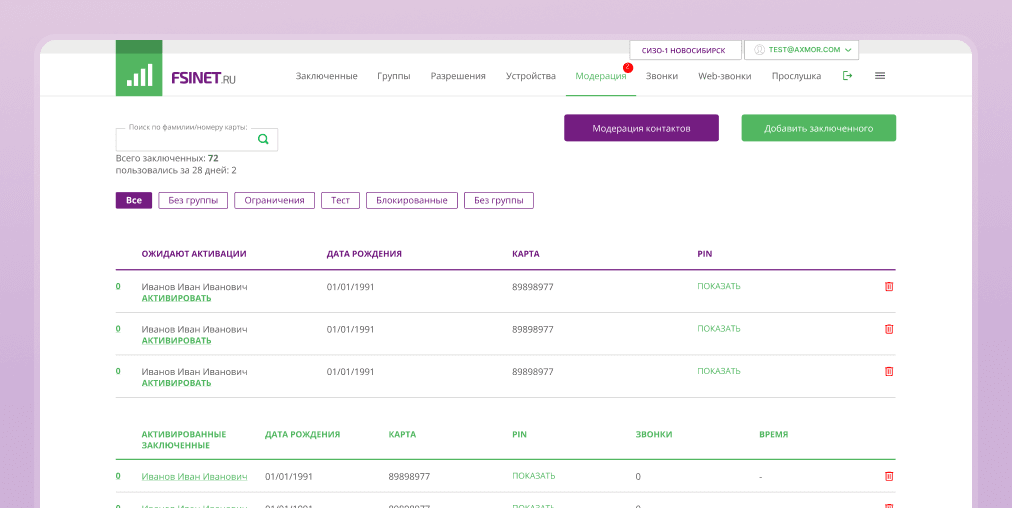Click the Добавить заключенного button

click(818, 128)
